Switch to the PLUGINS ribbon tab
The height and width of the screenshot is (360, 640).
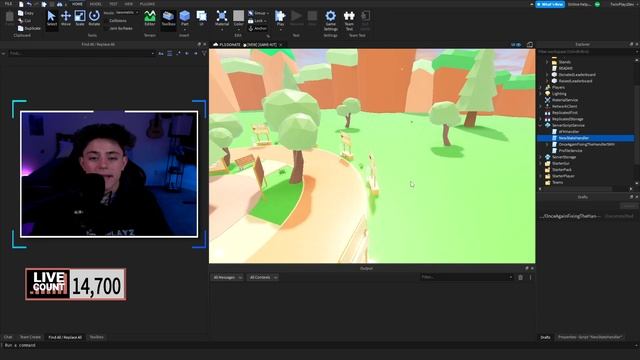point(147,4)
